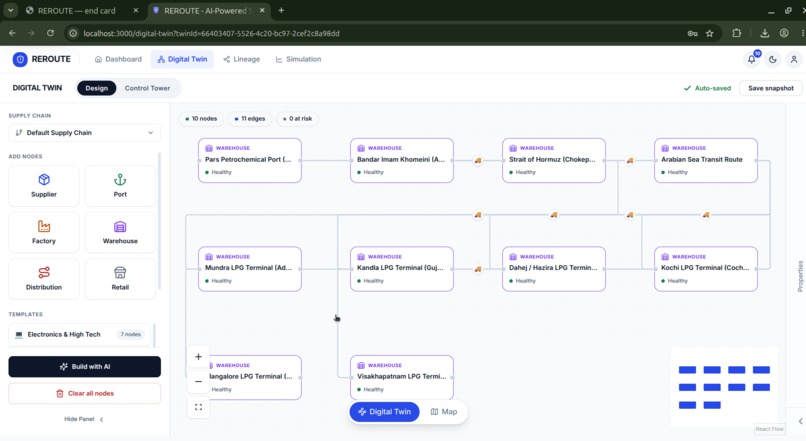Fit view of the canvas
806x441 pixels.
point(198,407)
